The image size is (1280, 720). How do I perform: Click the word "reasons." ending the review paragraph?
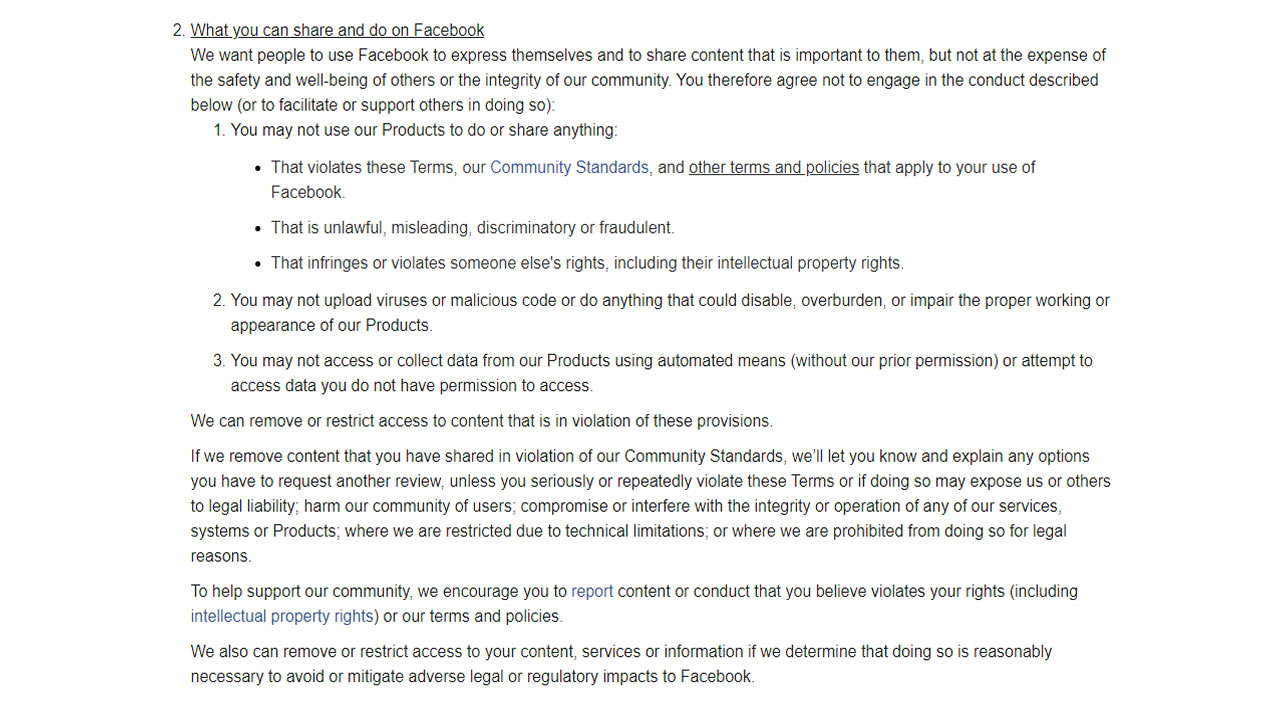(x=220, y=556)
